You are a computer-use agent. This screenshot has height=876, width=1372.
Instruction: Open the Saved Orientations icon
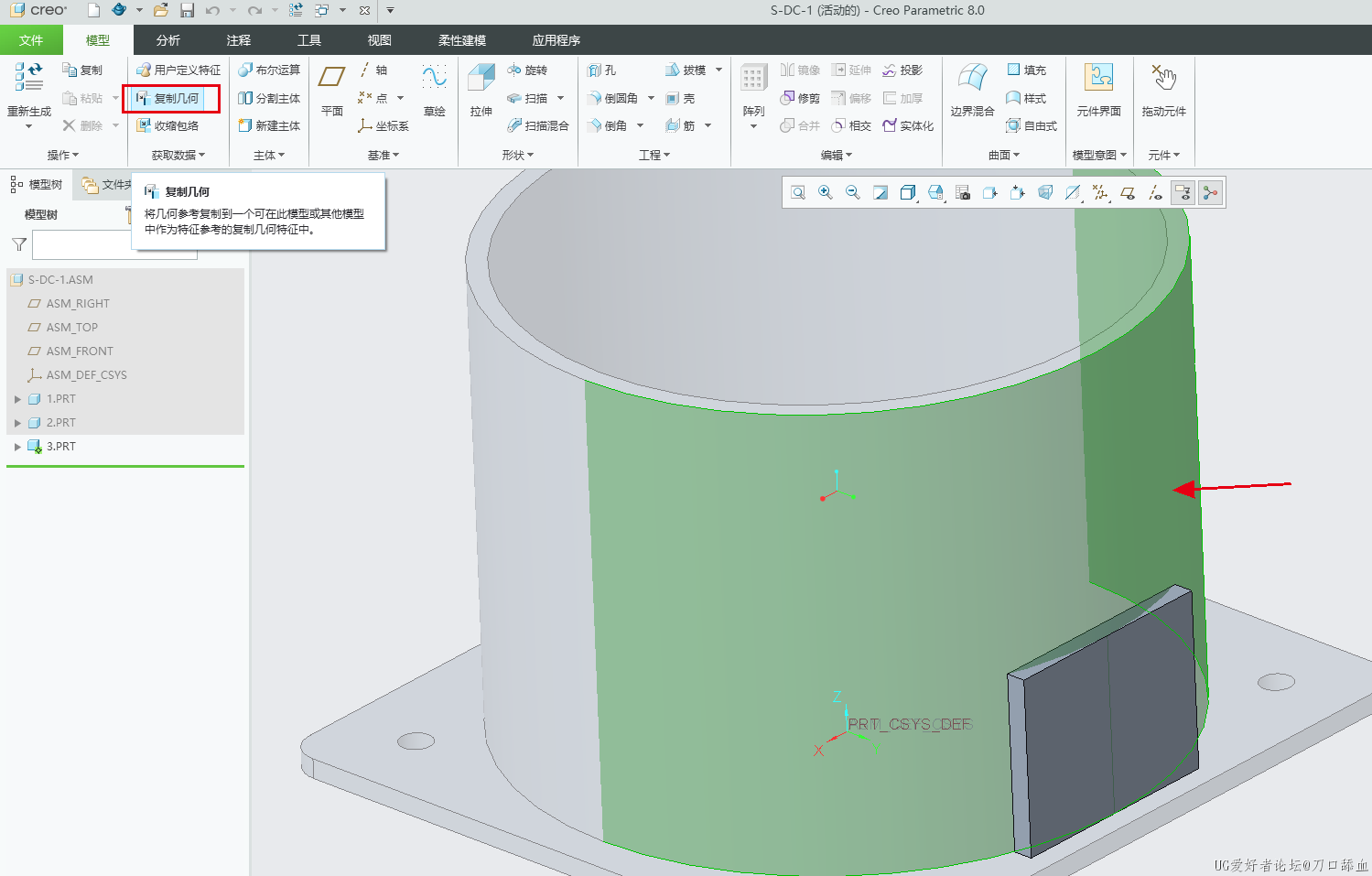(935, 192)
